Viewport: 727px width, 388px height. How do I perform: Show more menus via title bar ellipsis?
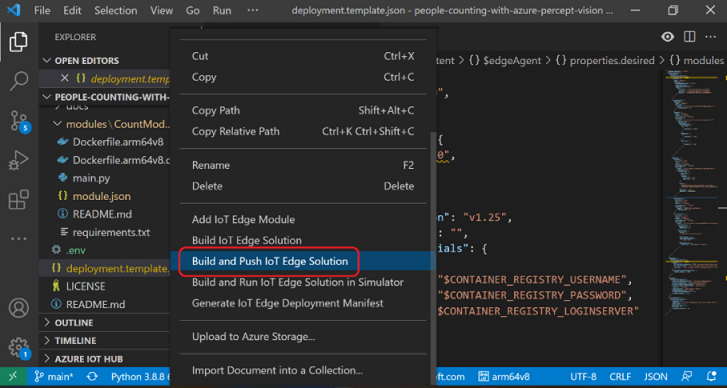tap(253, 10)
